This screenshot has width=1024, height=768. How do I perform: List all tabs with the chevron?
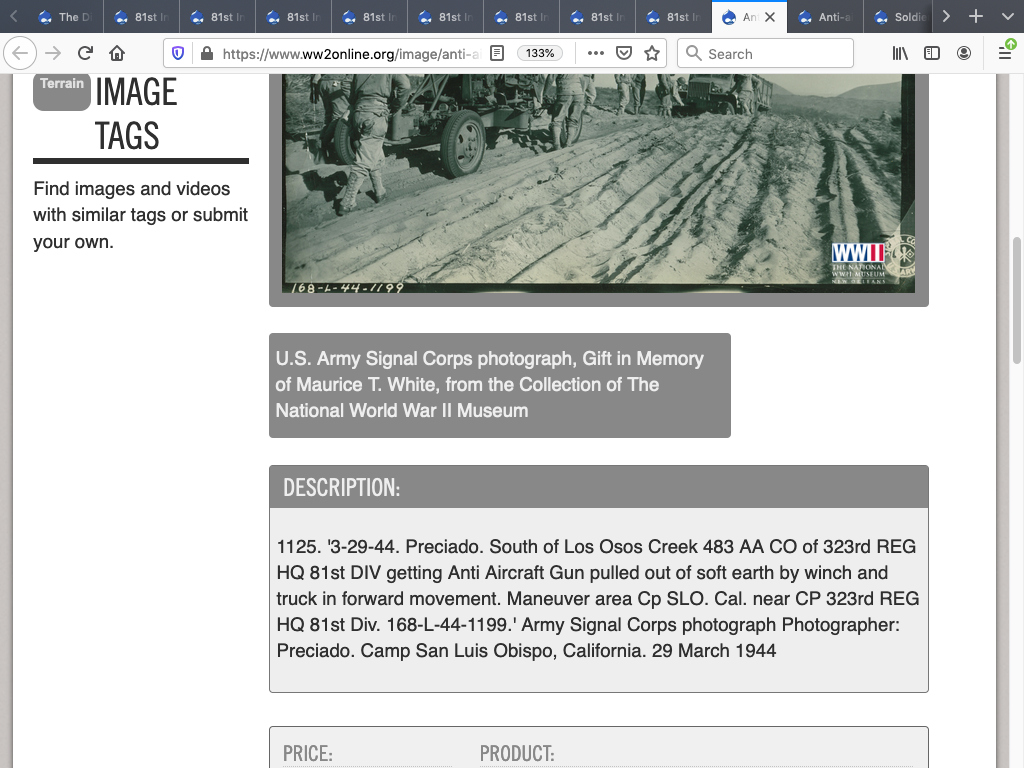[1006, 17]
